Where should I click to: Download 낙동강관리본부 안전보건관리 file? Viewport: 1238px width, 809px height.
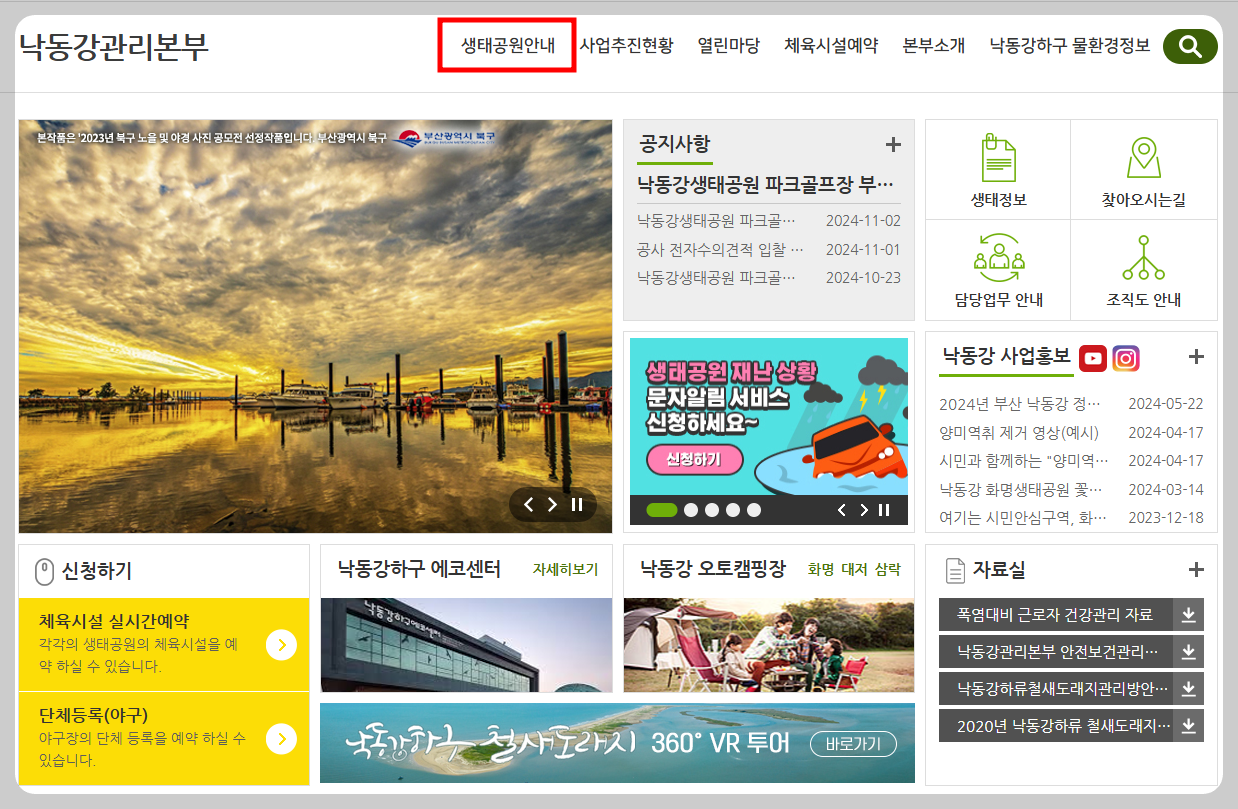tap(1188, 652)
